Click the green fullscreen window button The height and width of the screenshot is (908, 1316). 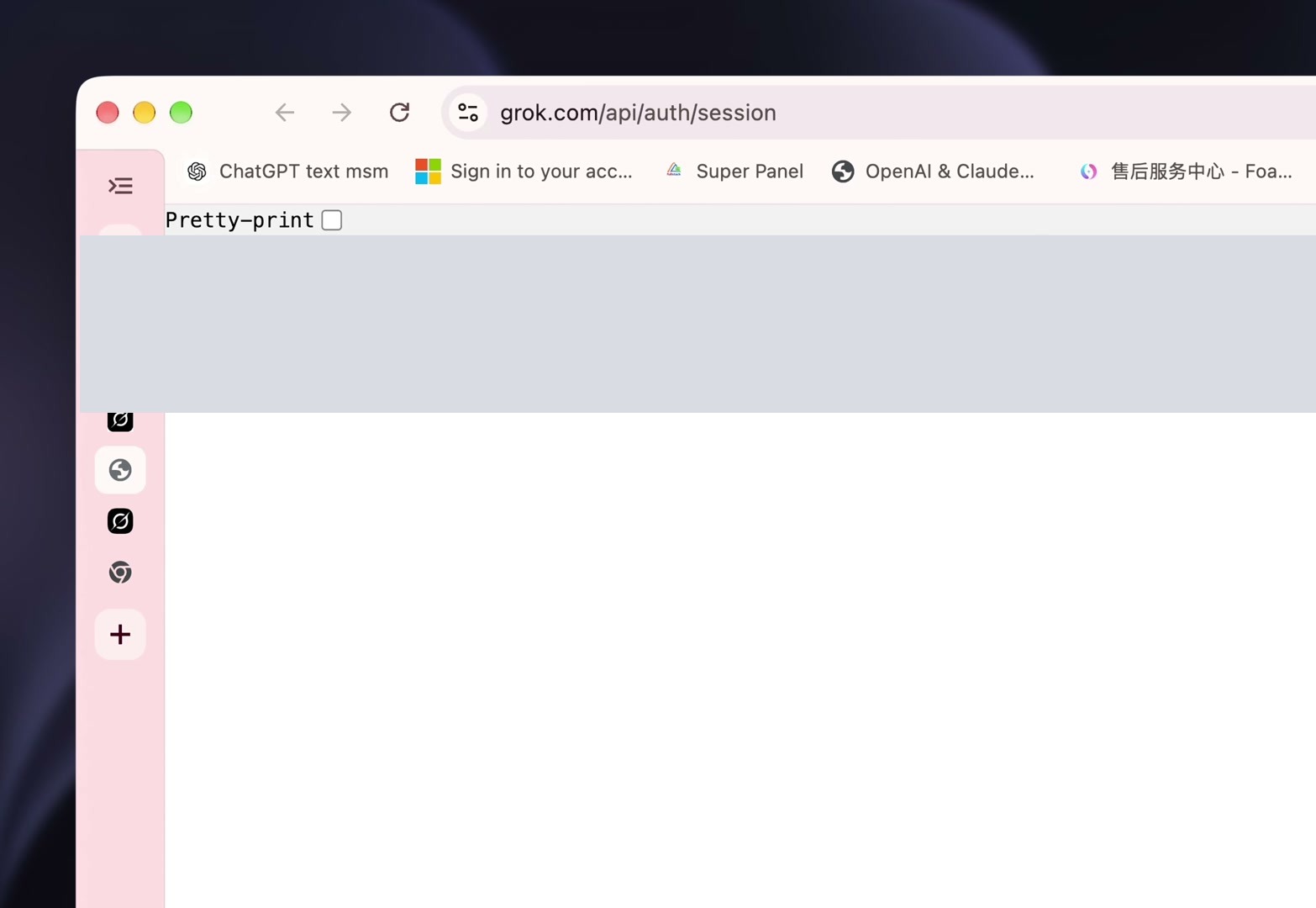181,113
